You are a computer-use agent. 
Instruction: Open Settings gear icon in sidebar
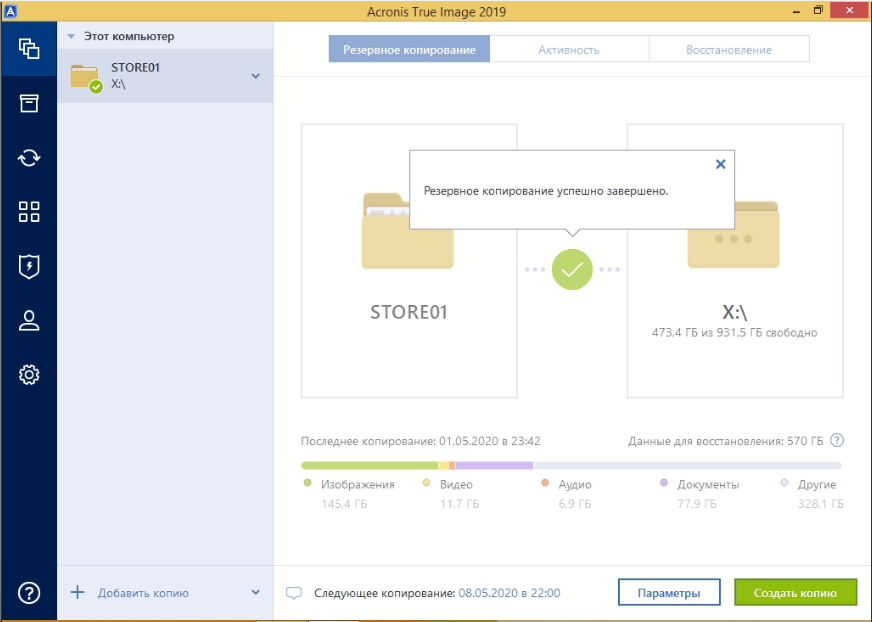[x=29, y=374]
